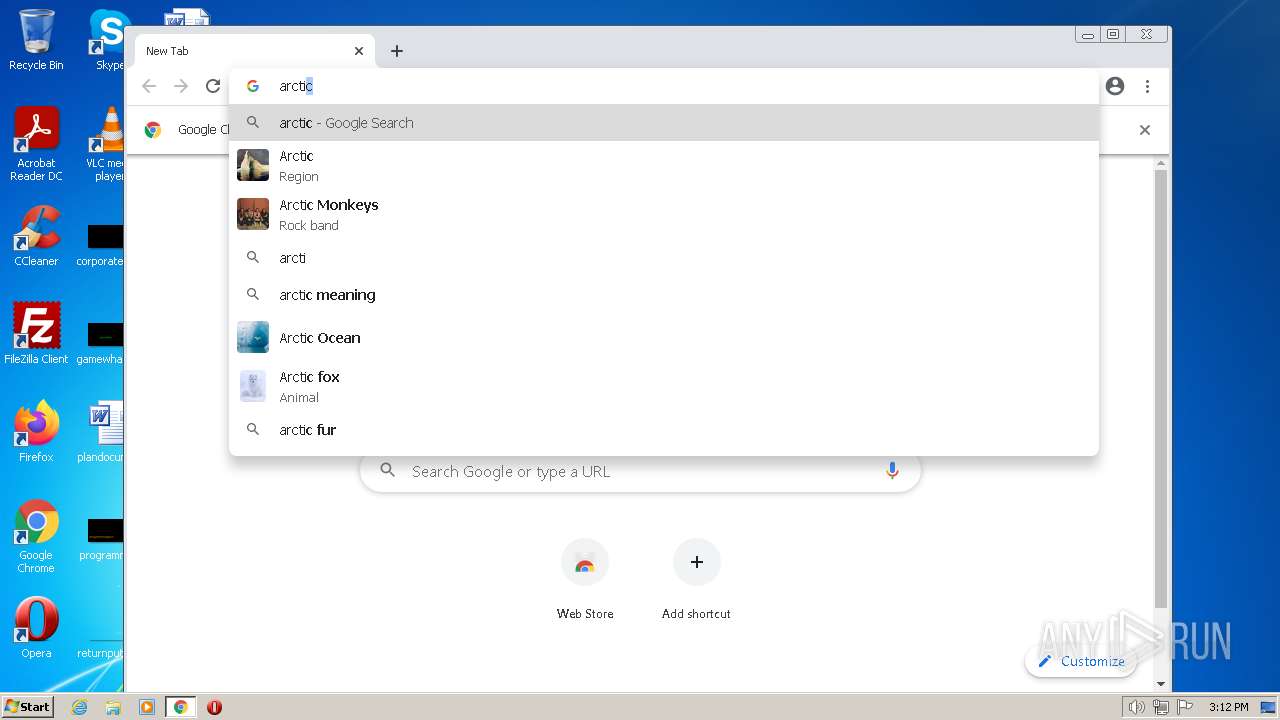Screen dimensions: 1280x720
Task: Click the scrollbar down arrow
Action: (x=1161, y=684)
